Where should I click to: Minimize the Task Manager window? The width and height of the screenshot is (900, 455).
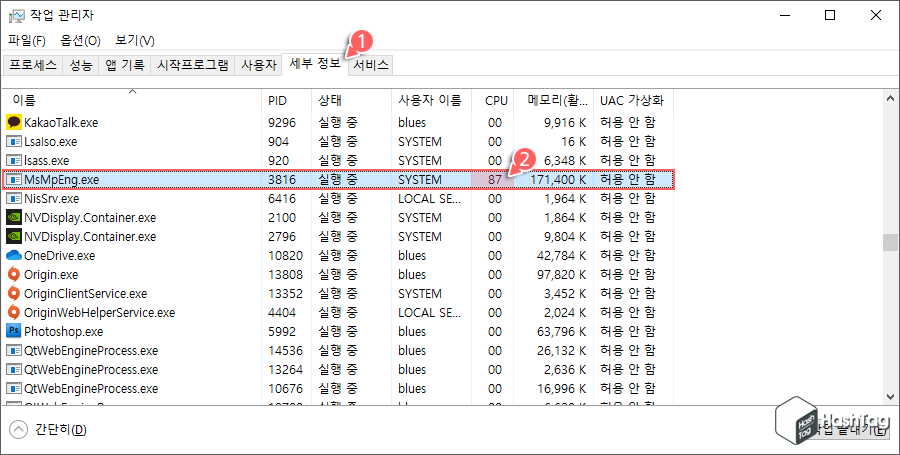point(784,15)
